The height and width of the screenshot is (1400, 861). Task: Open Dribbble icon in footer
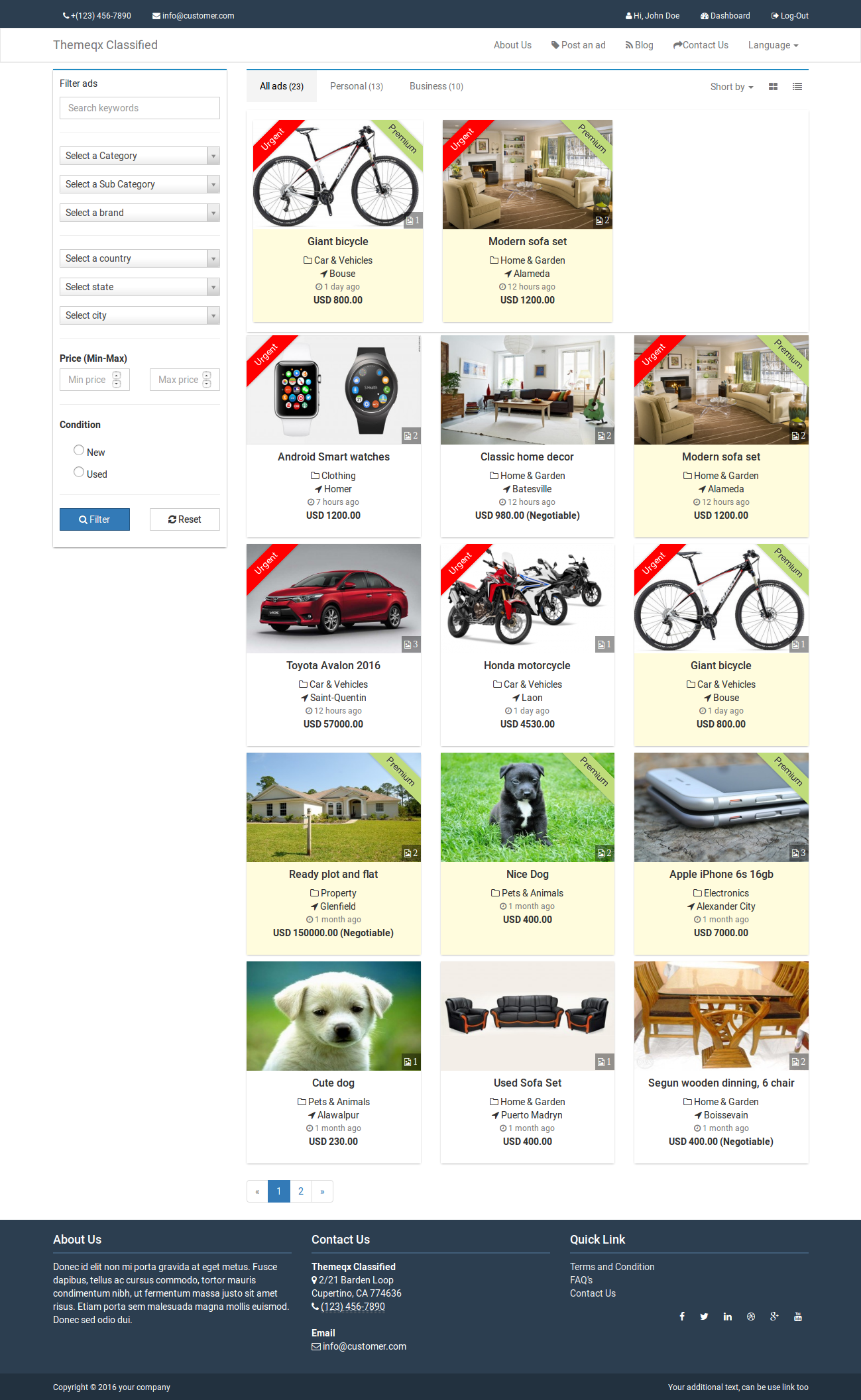[751, 1317]
